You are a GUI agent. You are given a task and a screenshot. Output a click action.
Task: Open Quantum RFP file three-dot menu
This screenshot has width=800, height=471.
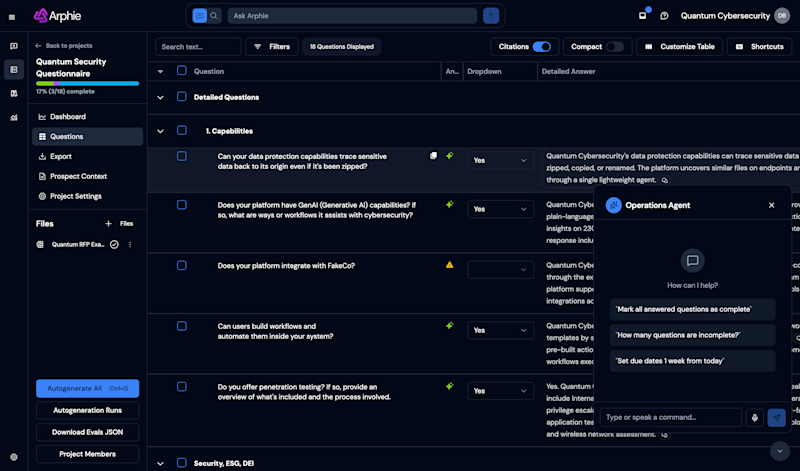click(130, 244)
